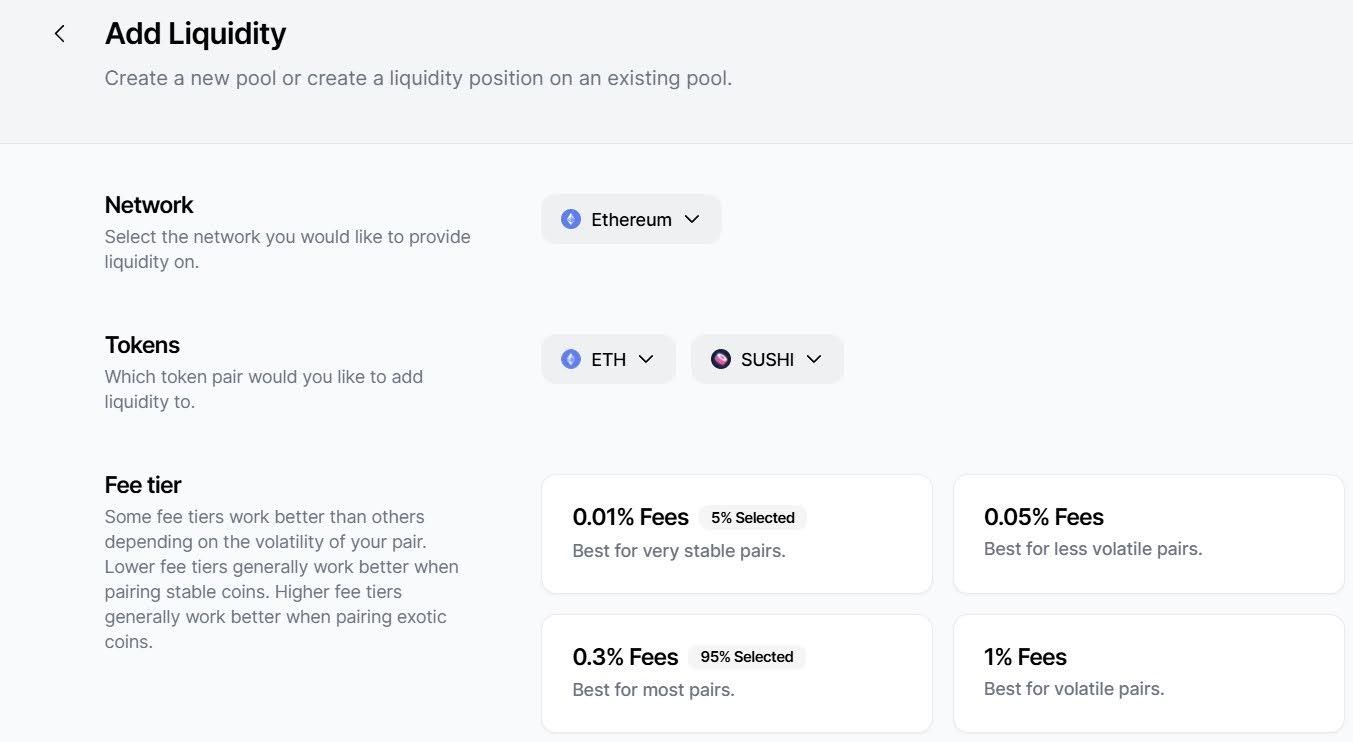The height and width of the screenshot is (742, 1353).
Task: Select the 0.01% Fees tier
Action: pos(736,534)
